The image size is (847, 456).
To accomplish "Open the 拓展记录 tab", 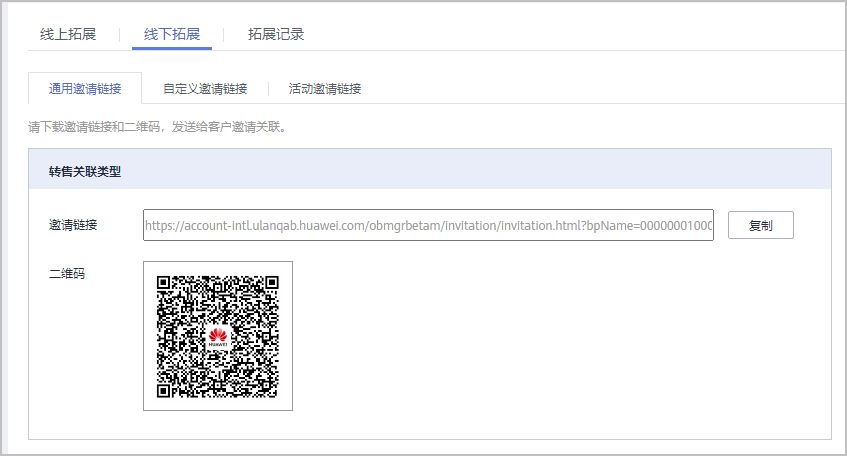I will (x=276, y=34).
